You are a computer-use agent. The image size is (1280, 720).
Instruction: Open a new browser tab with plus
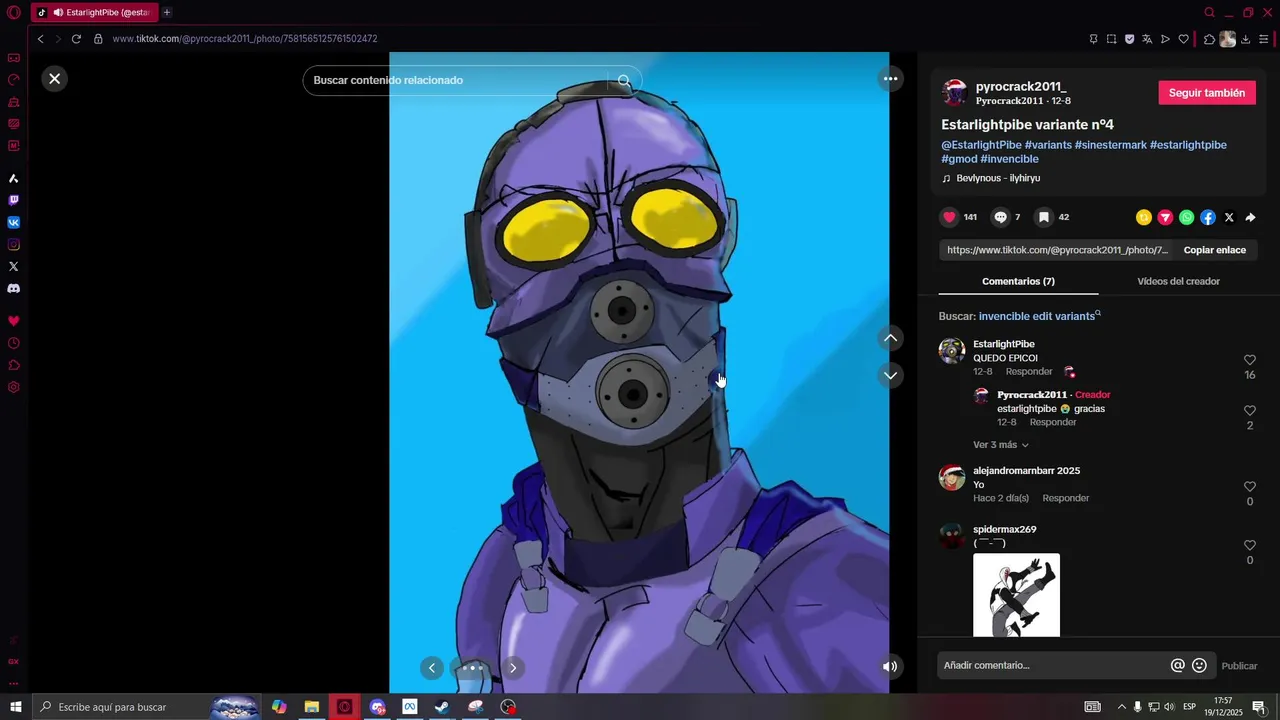coord(166,13)
